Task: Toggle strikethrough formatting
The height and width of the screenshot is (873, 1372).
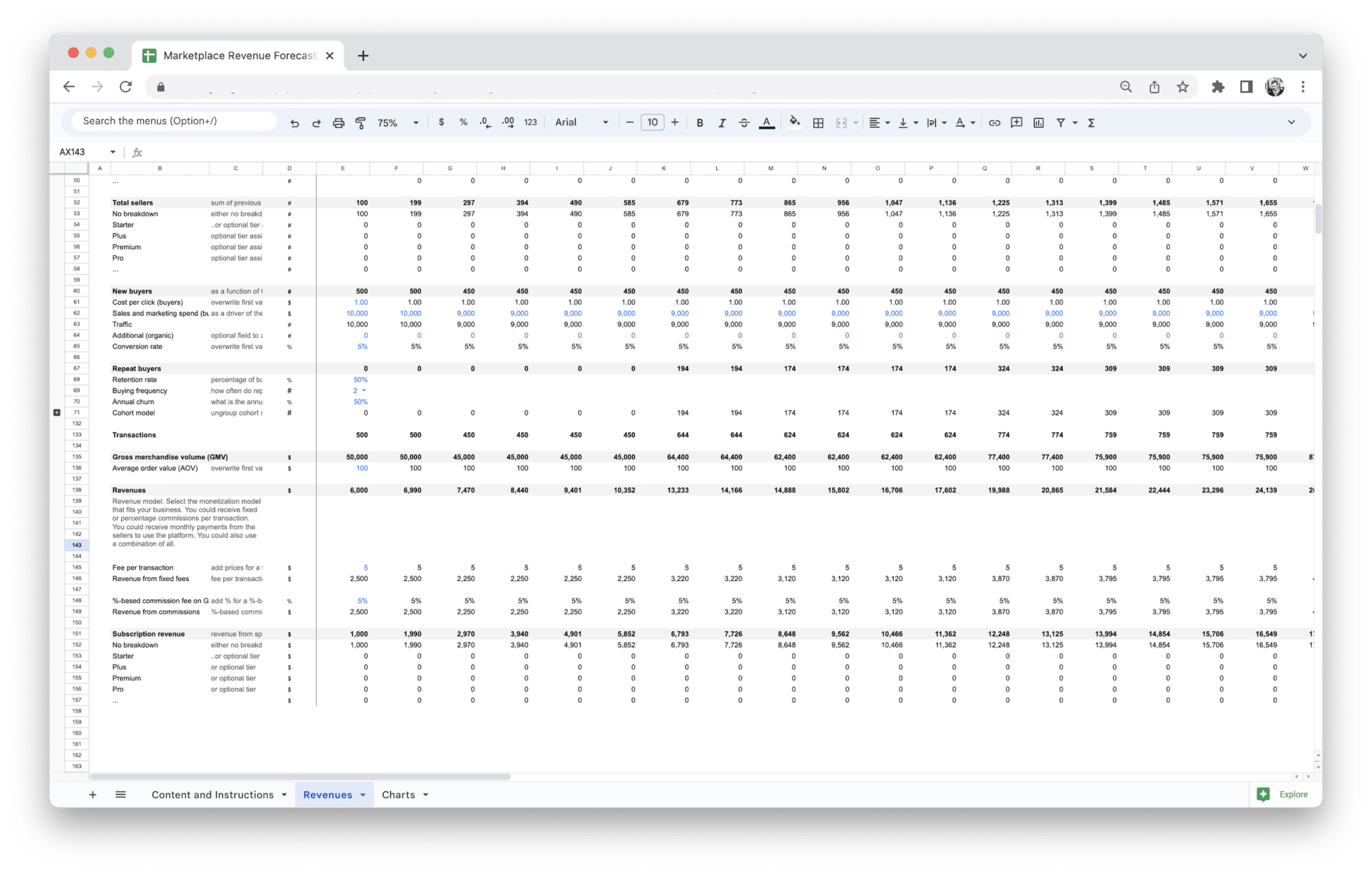Action: click(744, 122)
